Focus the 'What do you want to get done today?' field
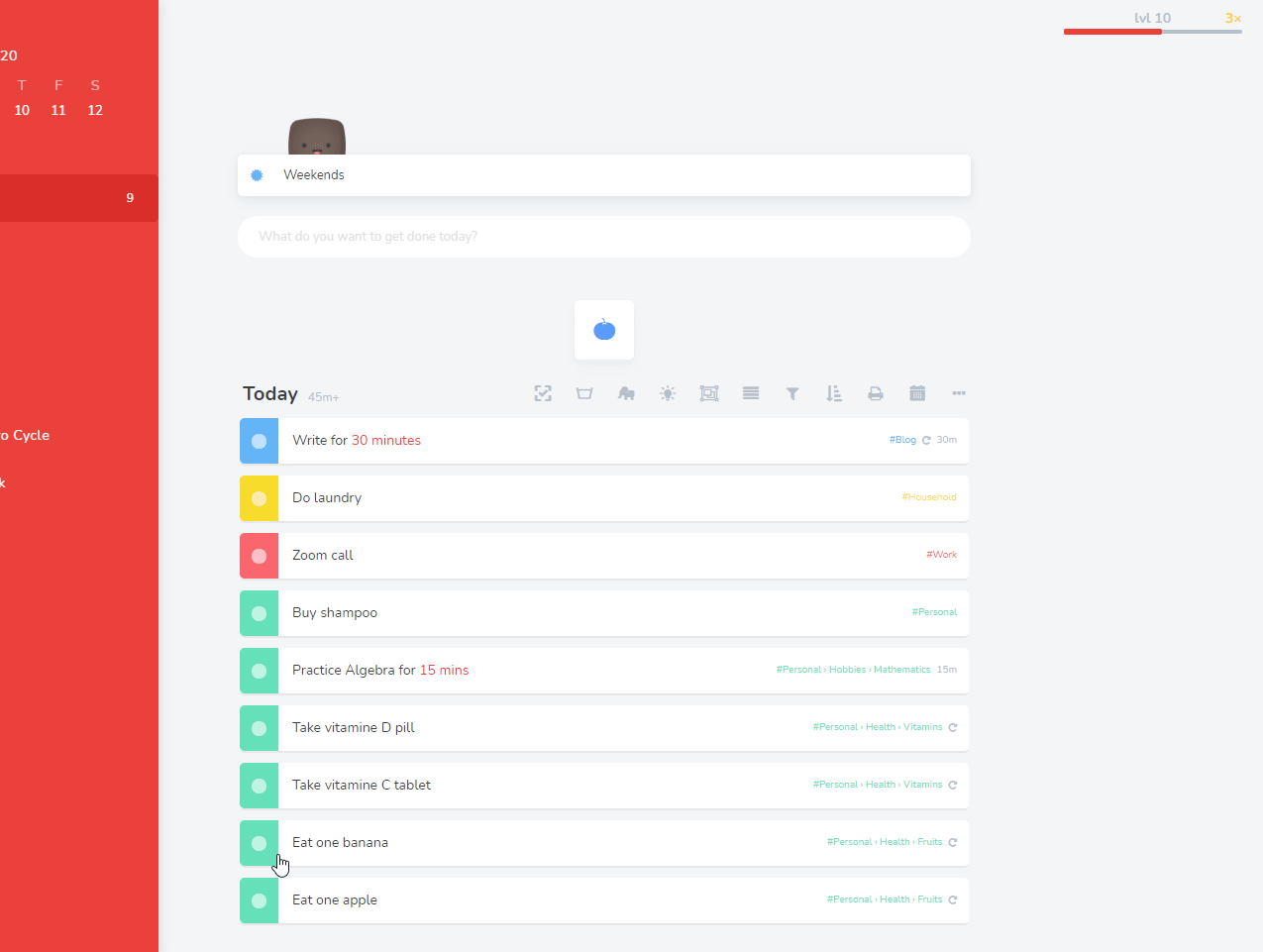This screenshot has height=952, width=1263. click(604, 237)
